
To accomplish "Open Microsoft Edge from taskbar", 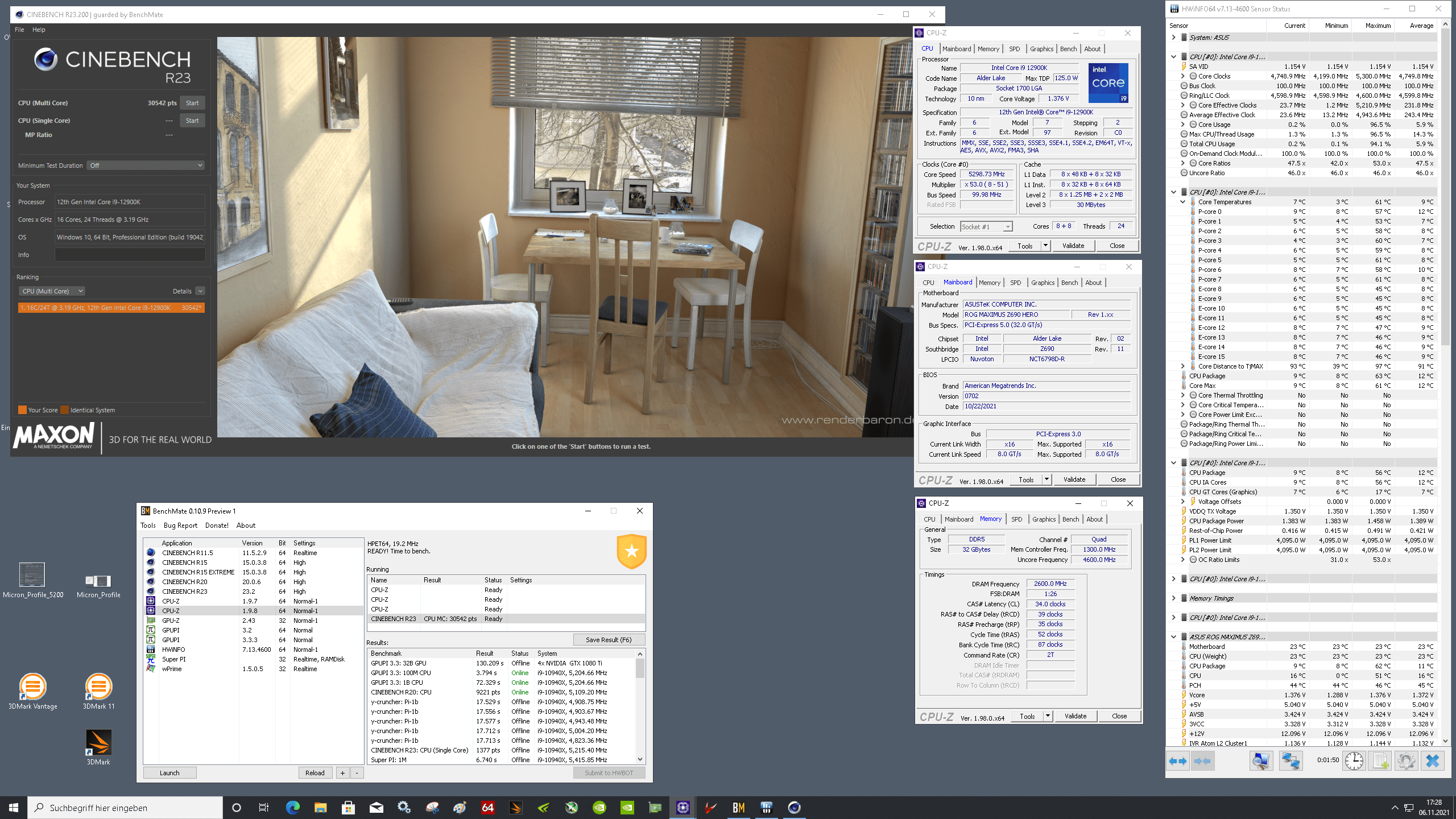I will point(292,808).
